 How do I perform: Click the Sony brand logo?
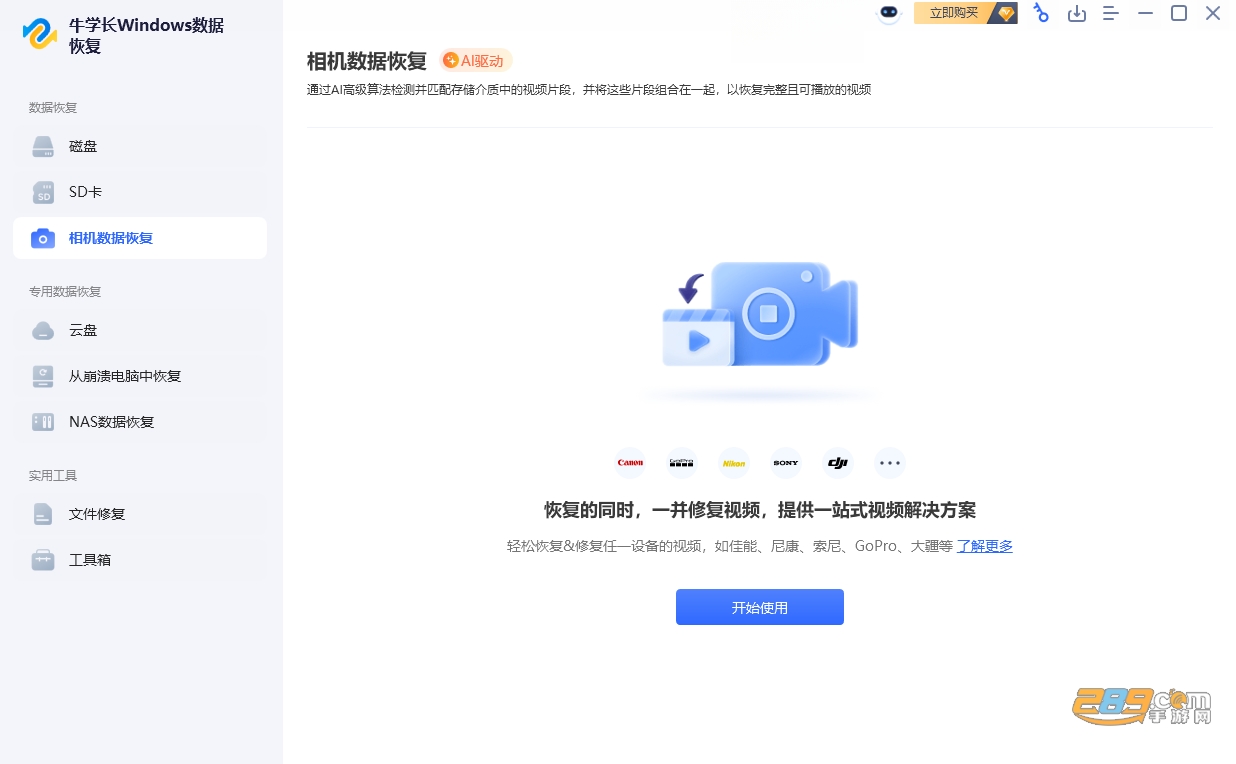[x=786, y=463]
